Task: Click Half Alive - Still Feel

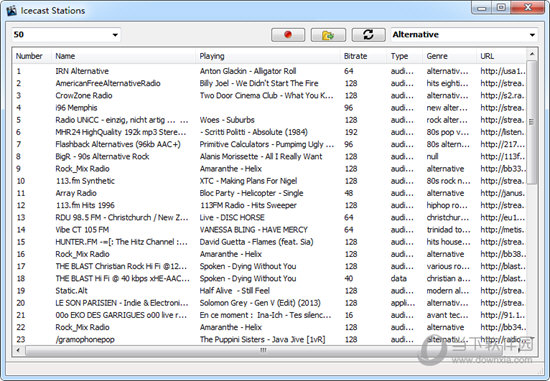Action: click(235, 291)
